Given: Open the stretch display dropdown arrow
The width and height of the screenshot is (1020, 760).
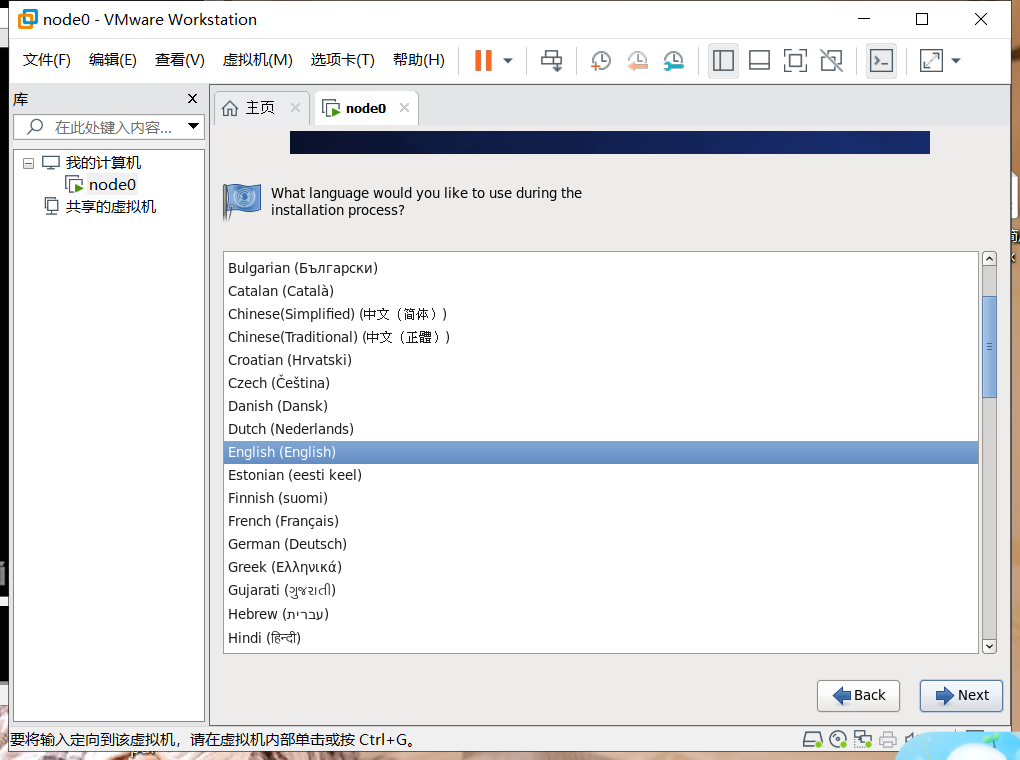Looking at the screenshot, I should (956, 61).
